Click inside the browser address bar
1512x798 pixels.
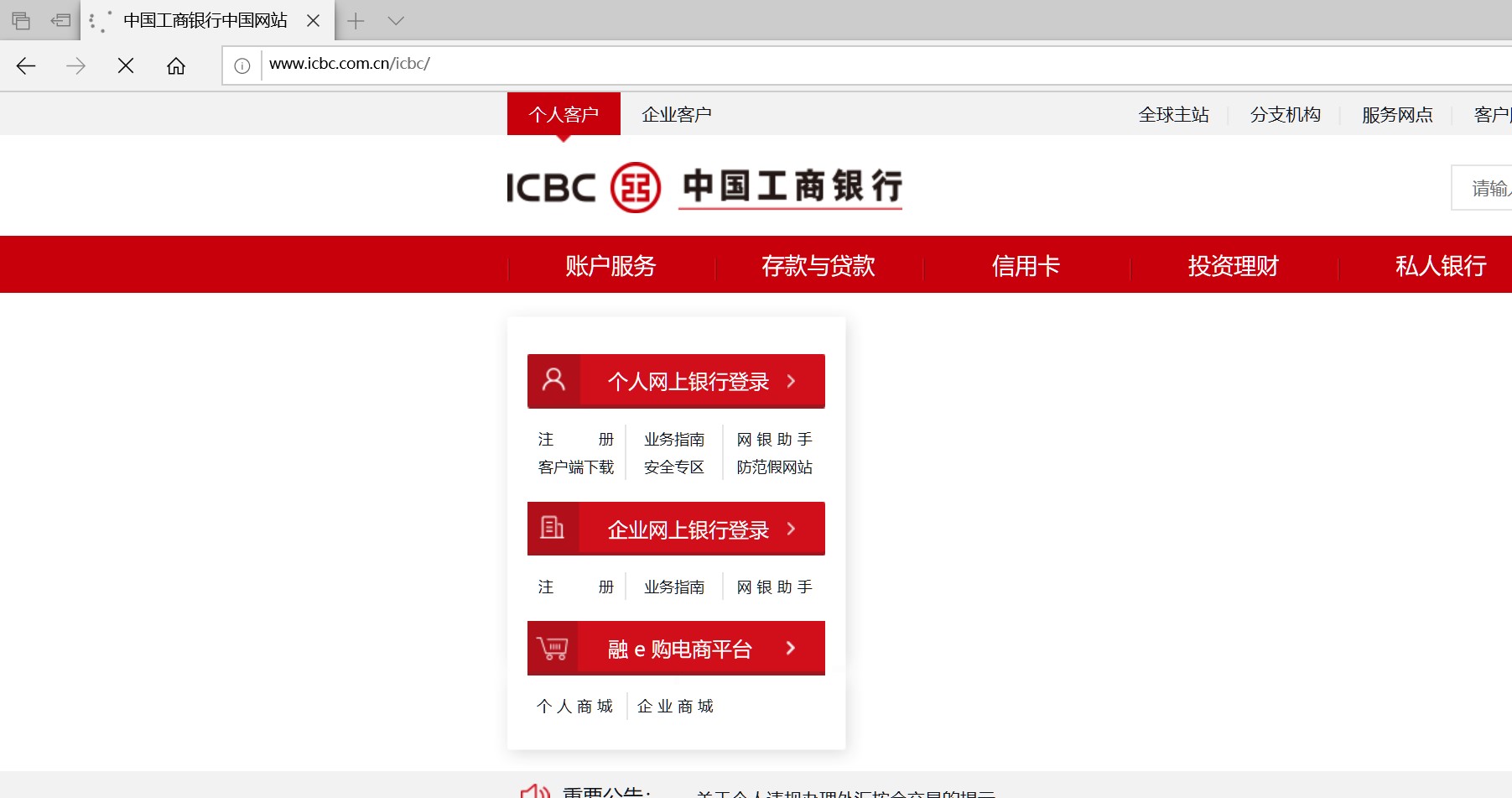click(x=587, y=65)
